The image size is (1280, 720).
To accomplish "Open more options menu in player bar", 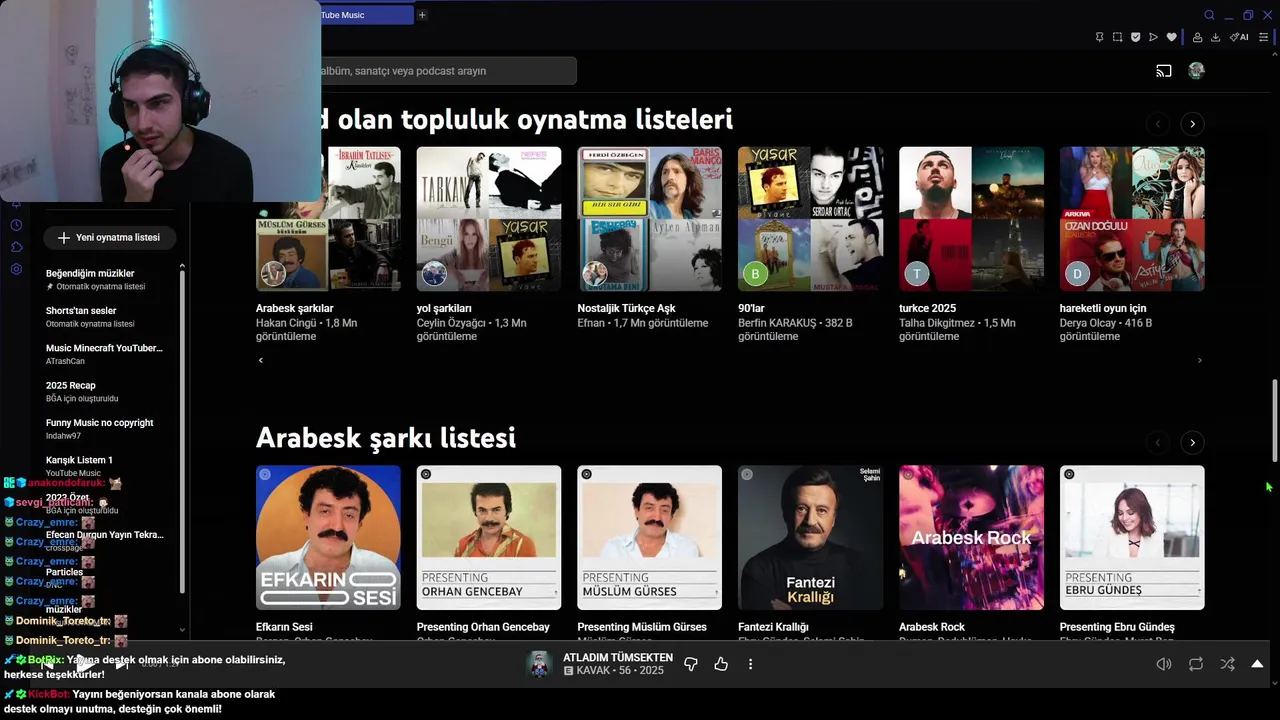I will tap(750, 664).
